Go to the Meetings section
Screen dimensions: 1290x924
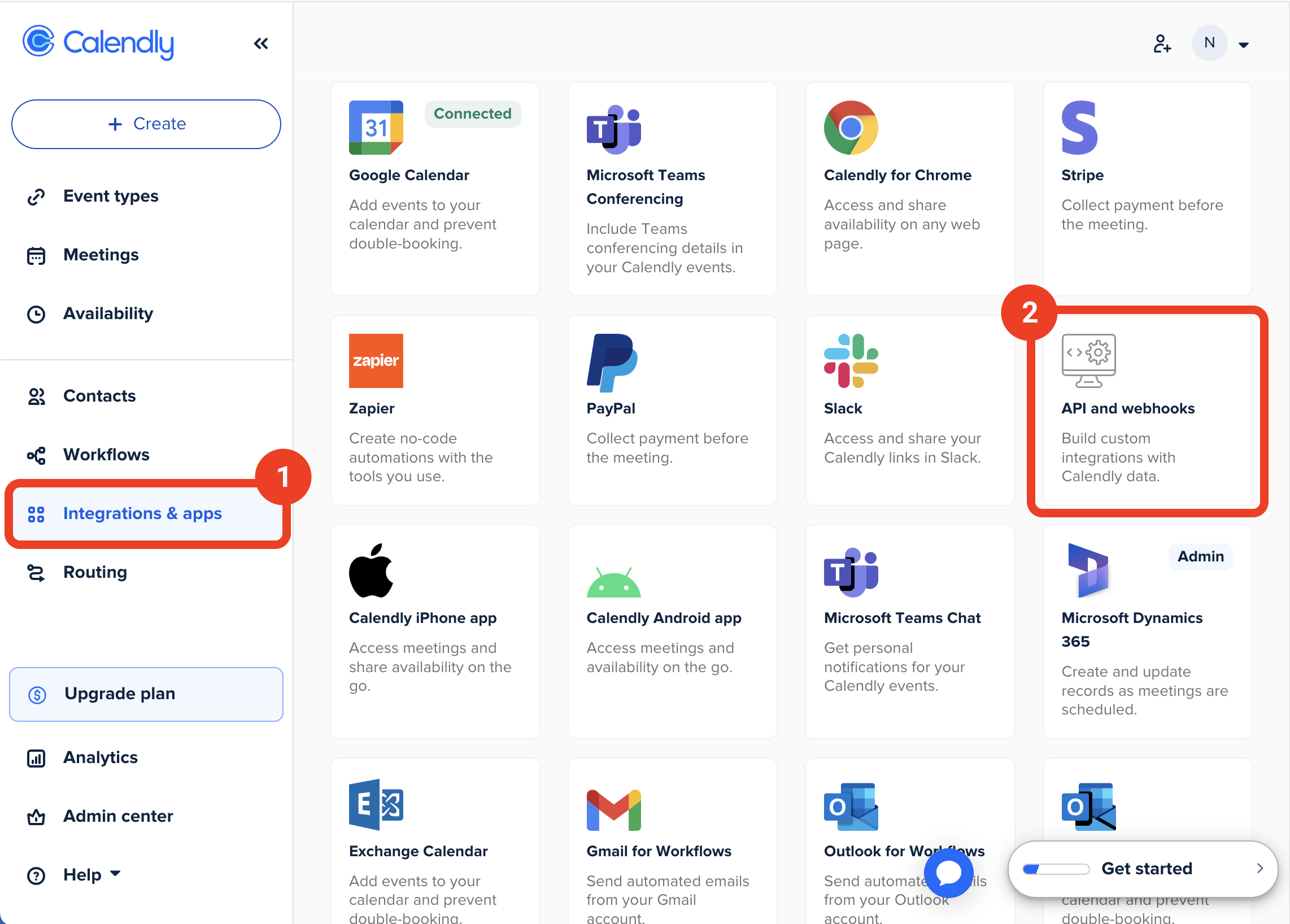pyautogui.click(x=101, y=255)
